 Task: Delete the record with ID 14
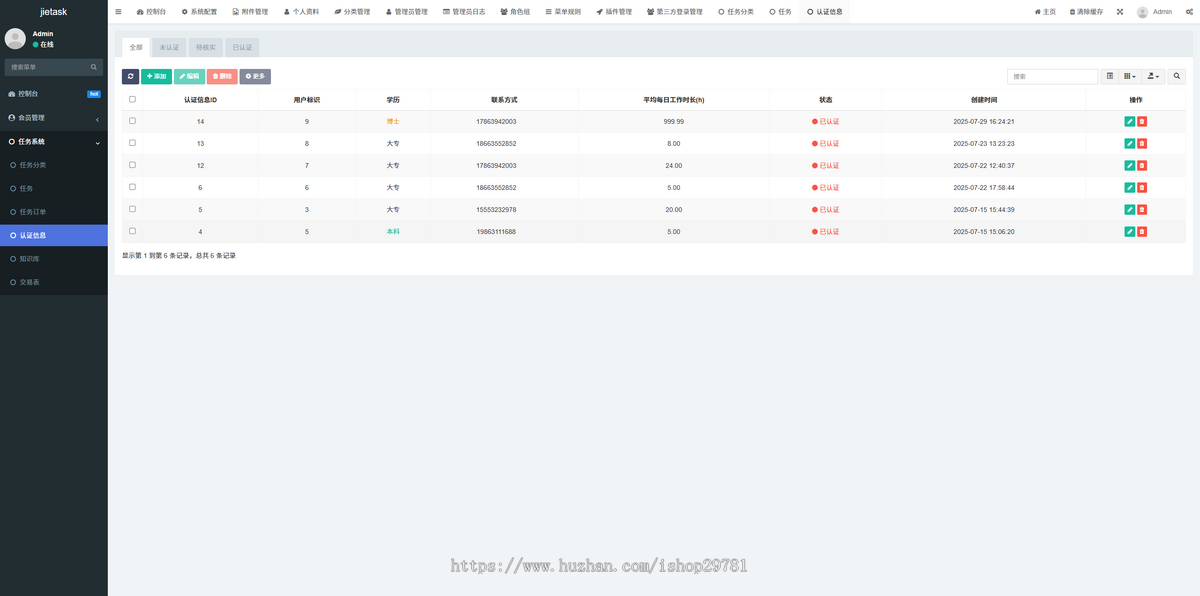(x=1142, y=121)
